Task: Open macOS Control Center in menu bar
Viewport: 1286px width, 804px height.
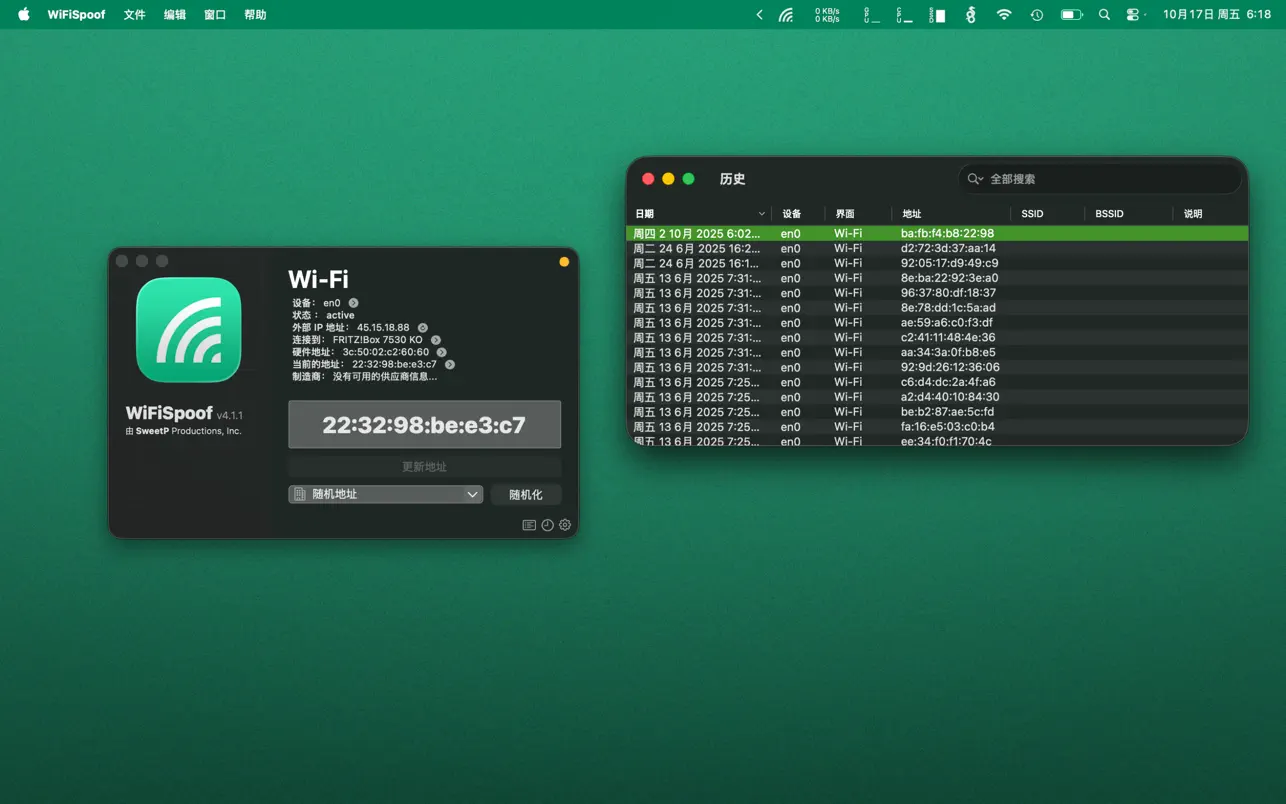Action: point(1132,15)
